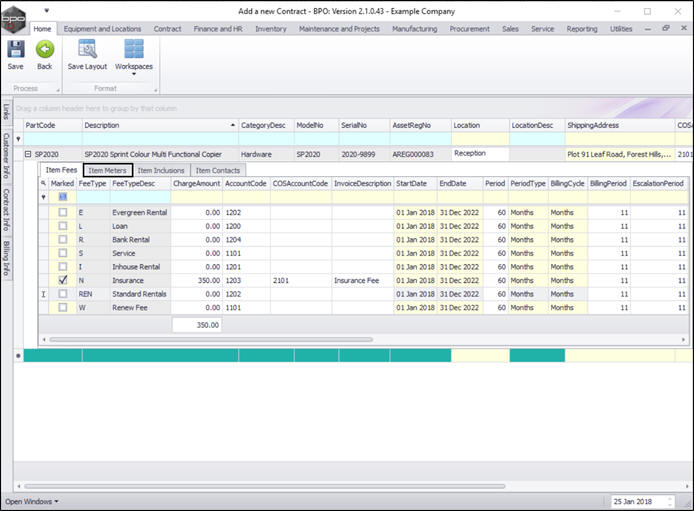
Task: Open the Open Windows dropdown
Action: pos(32,501)
